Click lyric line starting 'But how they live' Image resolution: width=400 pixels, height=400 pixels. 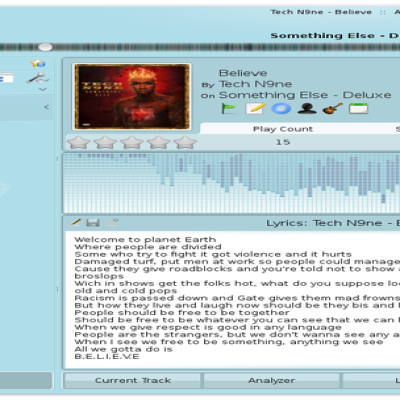pos(237,306)
